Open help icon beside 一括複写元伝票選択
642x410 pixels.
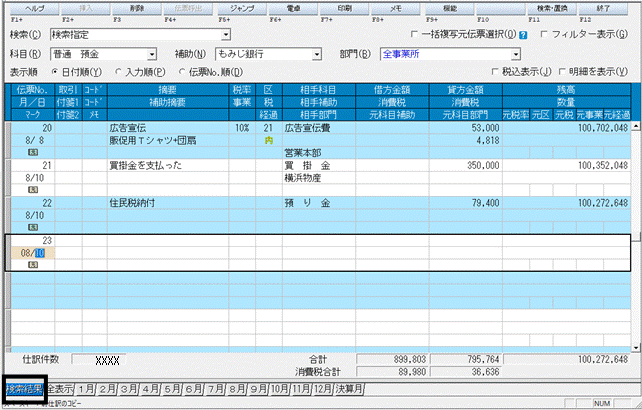(523, 35)
